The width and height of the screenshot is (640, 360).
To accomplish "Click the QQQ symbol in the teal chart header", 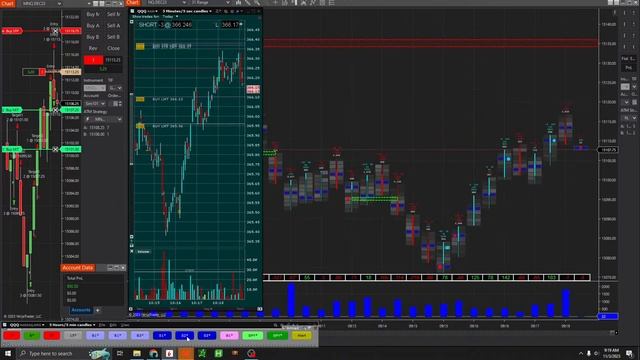I will click(142, 11).
